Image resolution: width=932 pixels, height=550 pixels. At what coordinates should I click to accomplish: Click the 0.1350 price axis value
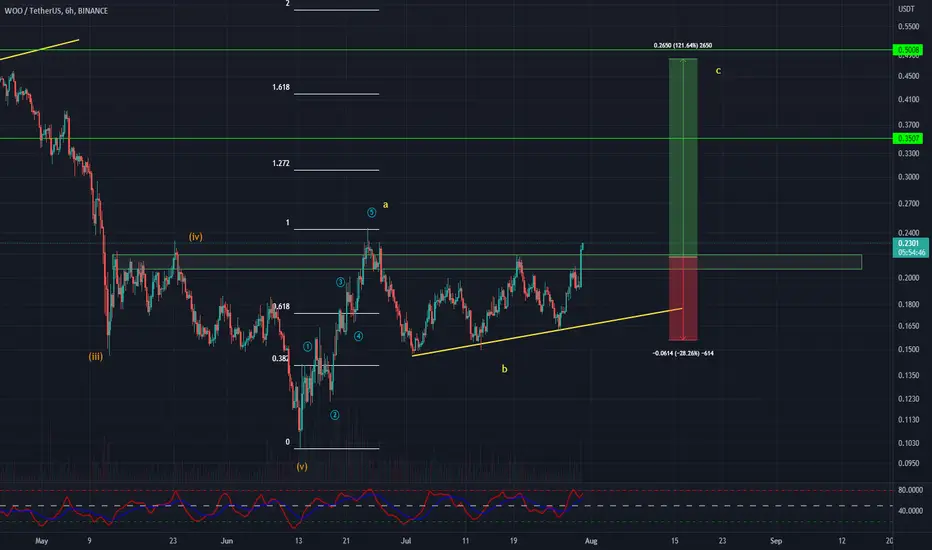point(908,375)
